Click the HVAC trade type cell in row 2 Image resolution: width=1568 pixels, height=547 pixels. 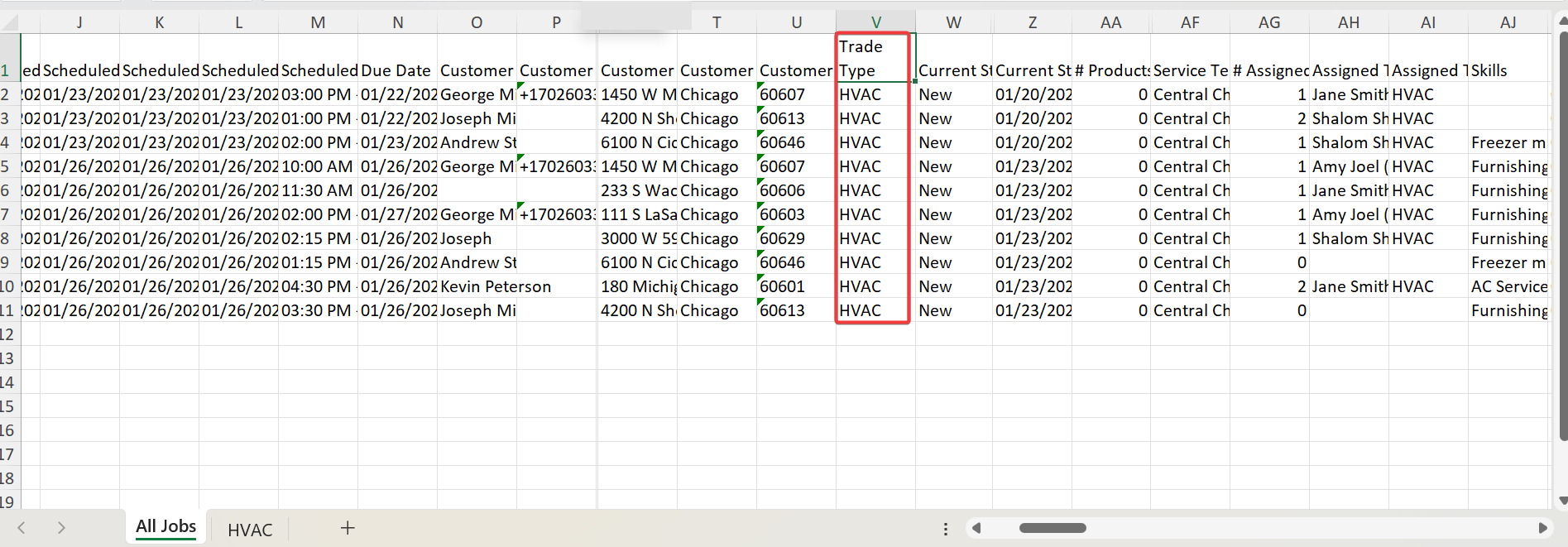point(875,94)
